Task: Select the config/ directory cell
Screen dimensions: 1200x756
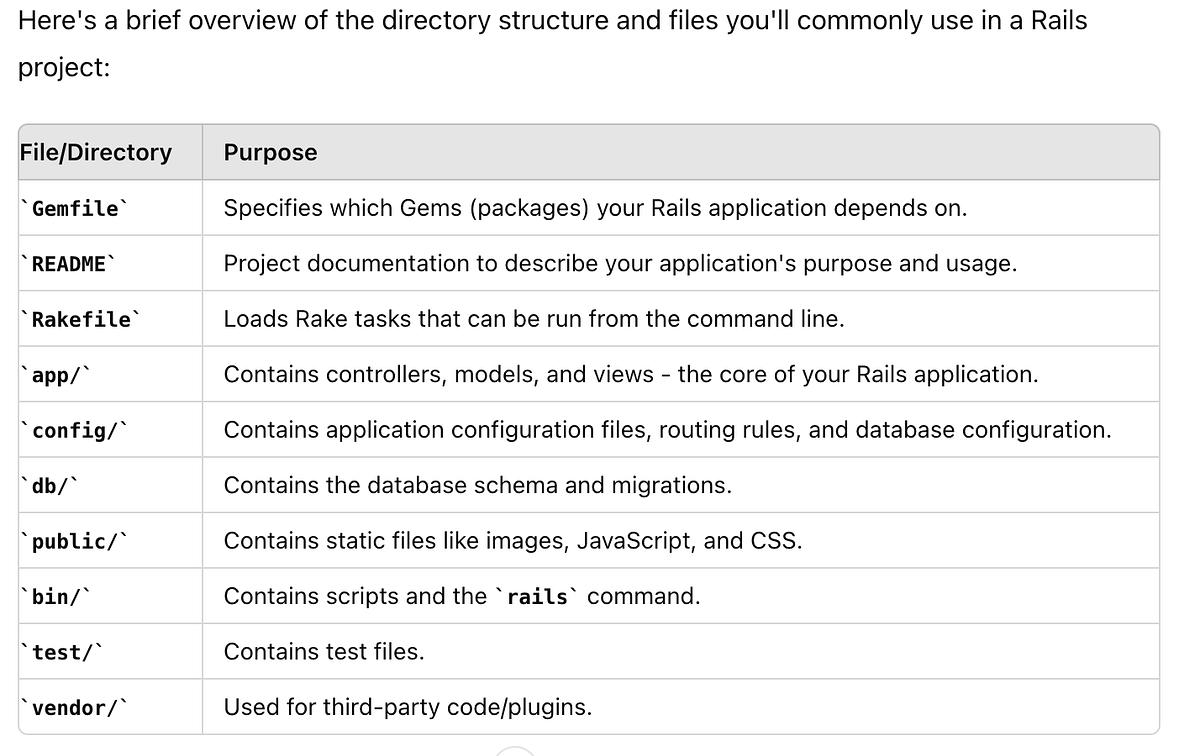Action: click(75, 430)
